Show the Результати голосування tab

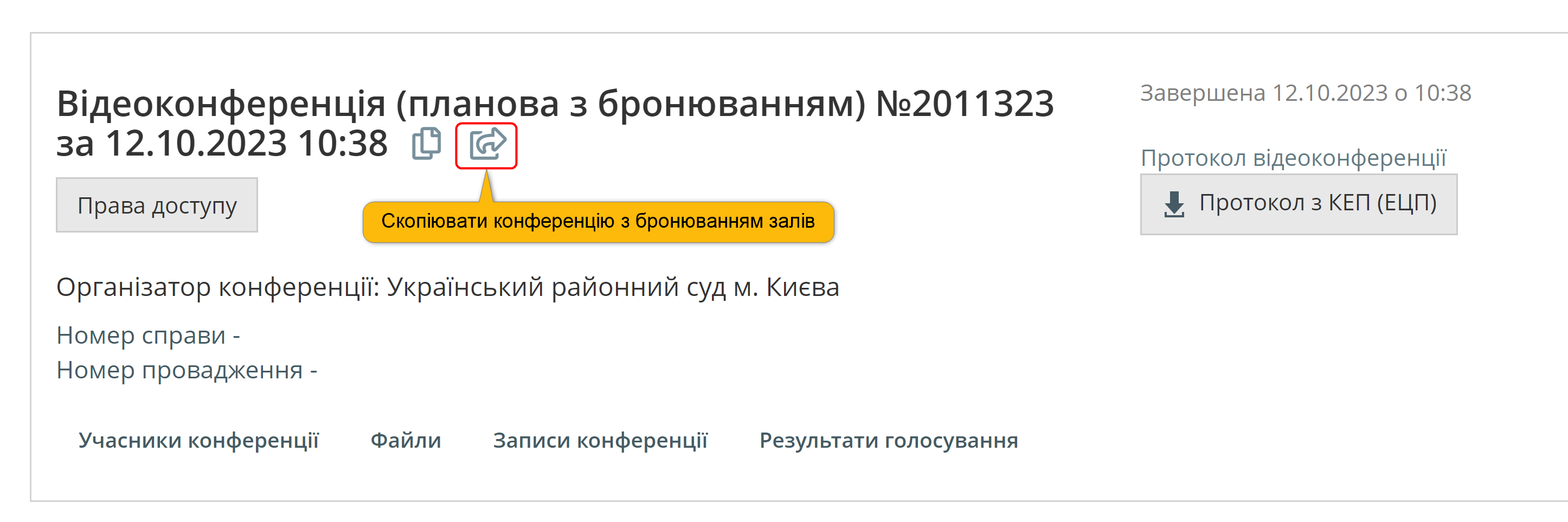coord(889,440)
